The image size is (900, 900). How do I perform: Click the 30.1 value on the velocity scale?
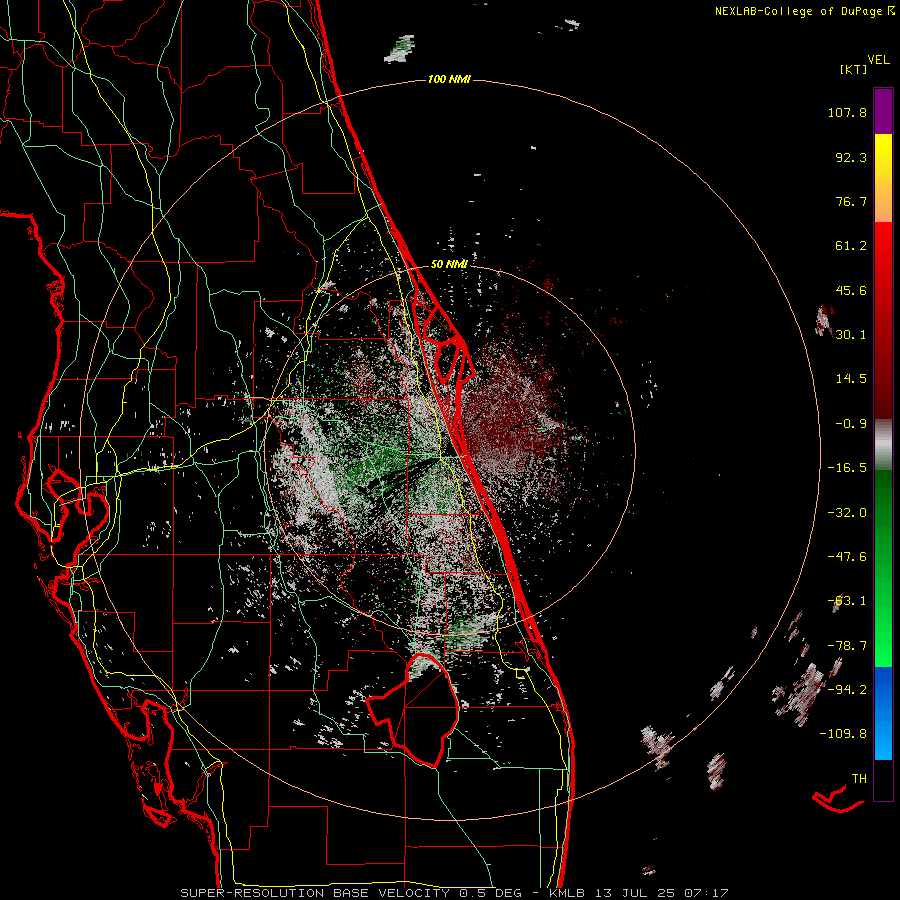click(851, 335)
